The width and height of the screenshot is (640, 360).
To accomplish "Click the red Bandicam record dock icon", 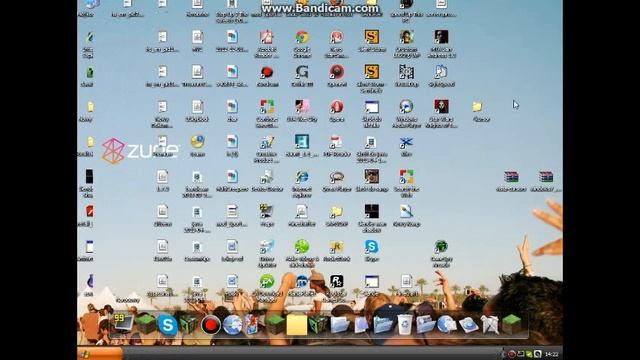I will (x=211, y=325).
